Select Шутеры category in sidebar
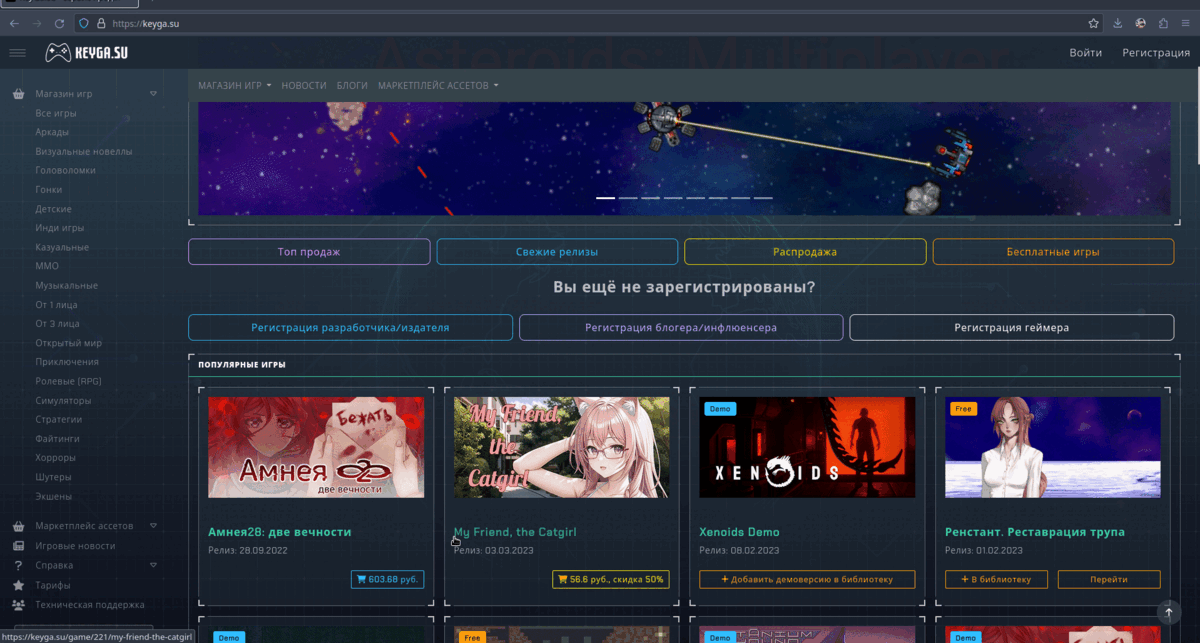Viewport: 1200px width, 643px height. [54, 477]
